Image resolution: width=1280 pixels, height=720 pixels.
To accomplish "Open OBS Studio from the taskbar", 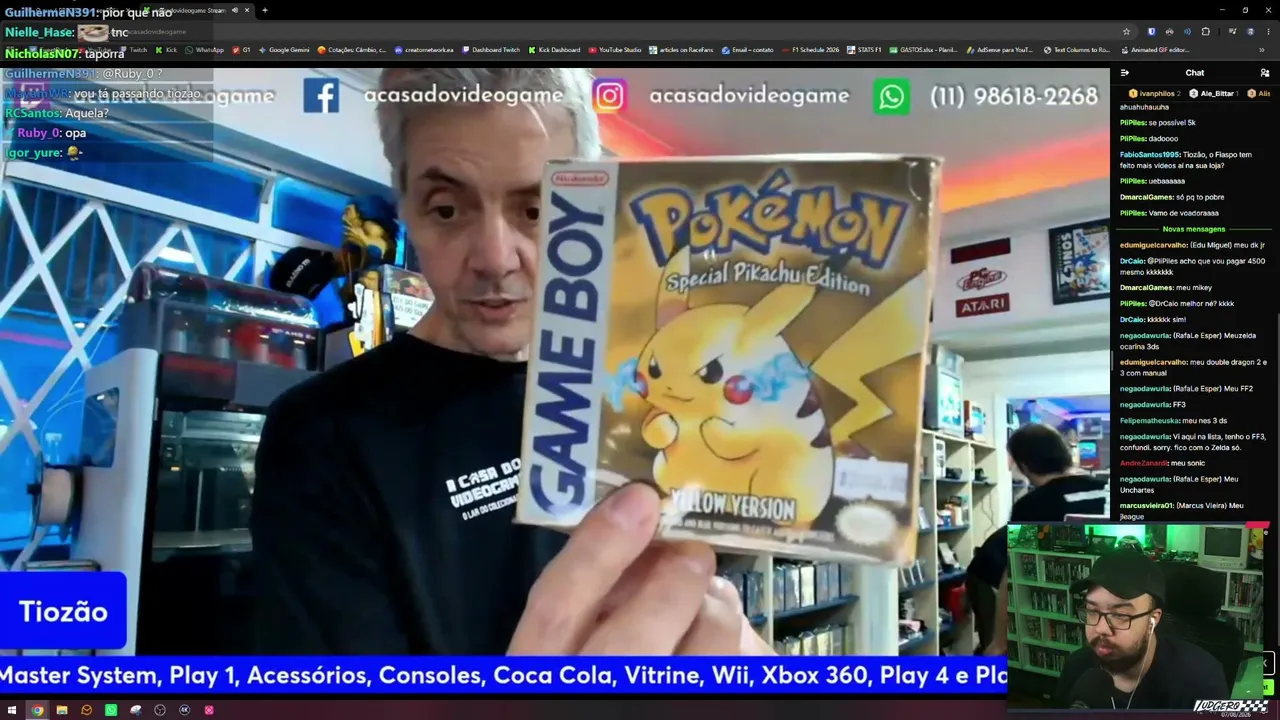I will coord(160,710).
